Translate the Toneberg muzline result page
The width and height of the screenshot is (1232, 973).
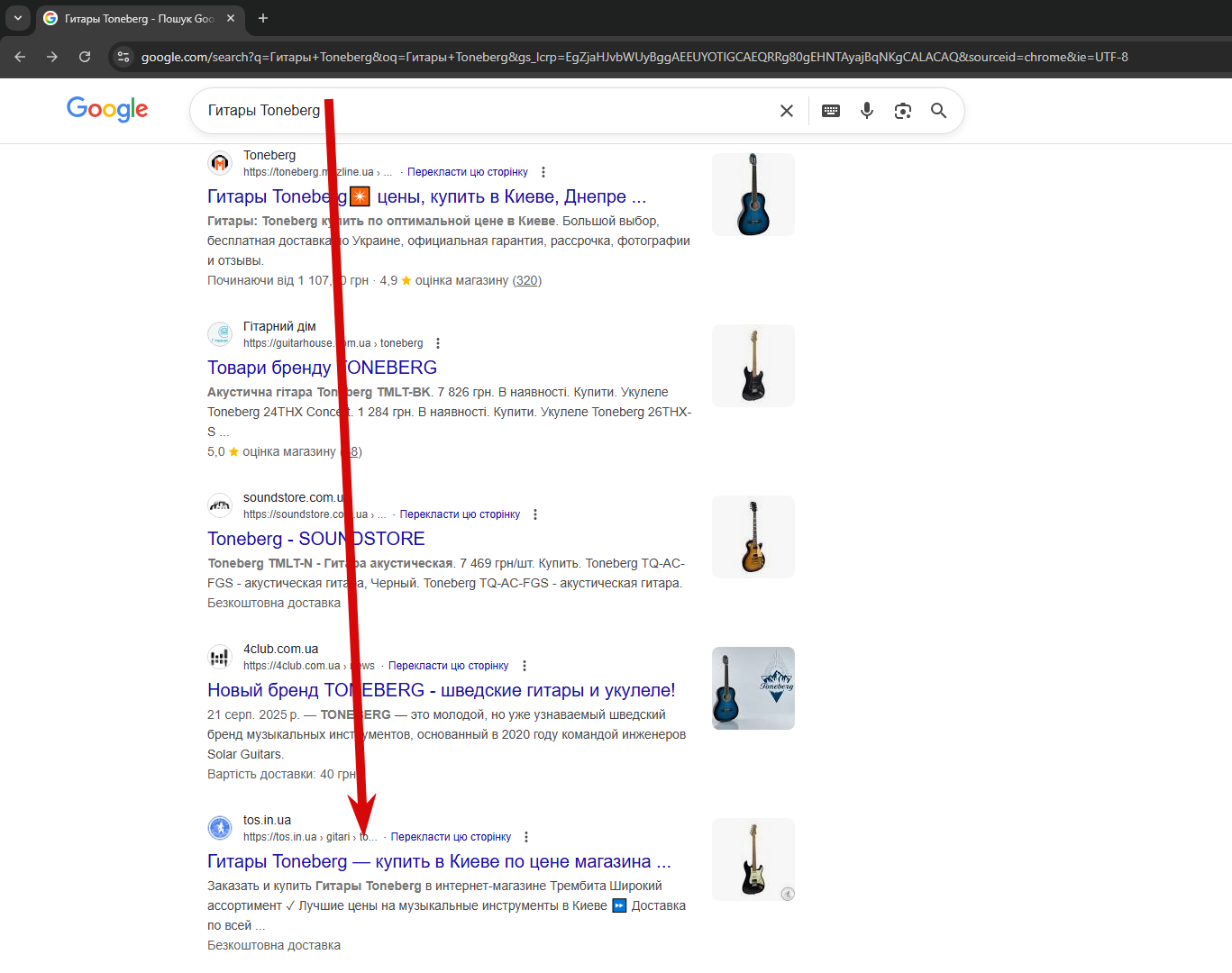tap(468, 172)
